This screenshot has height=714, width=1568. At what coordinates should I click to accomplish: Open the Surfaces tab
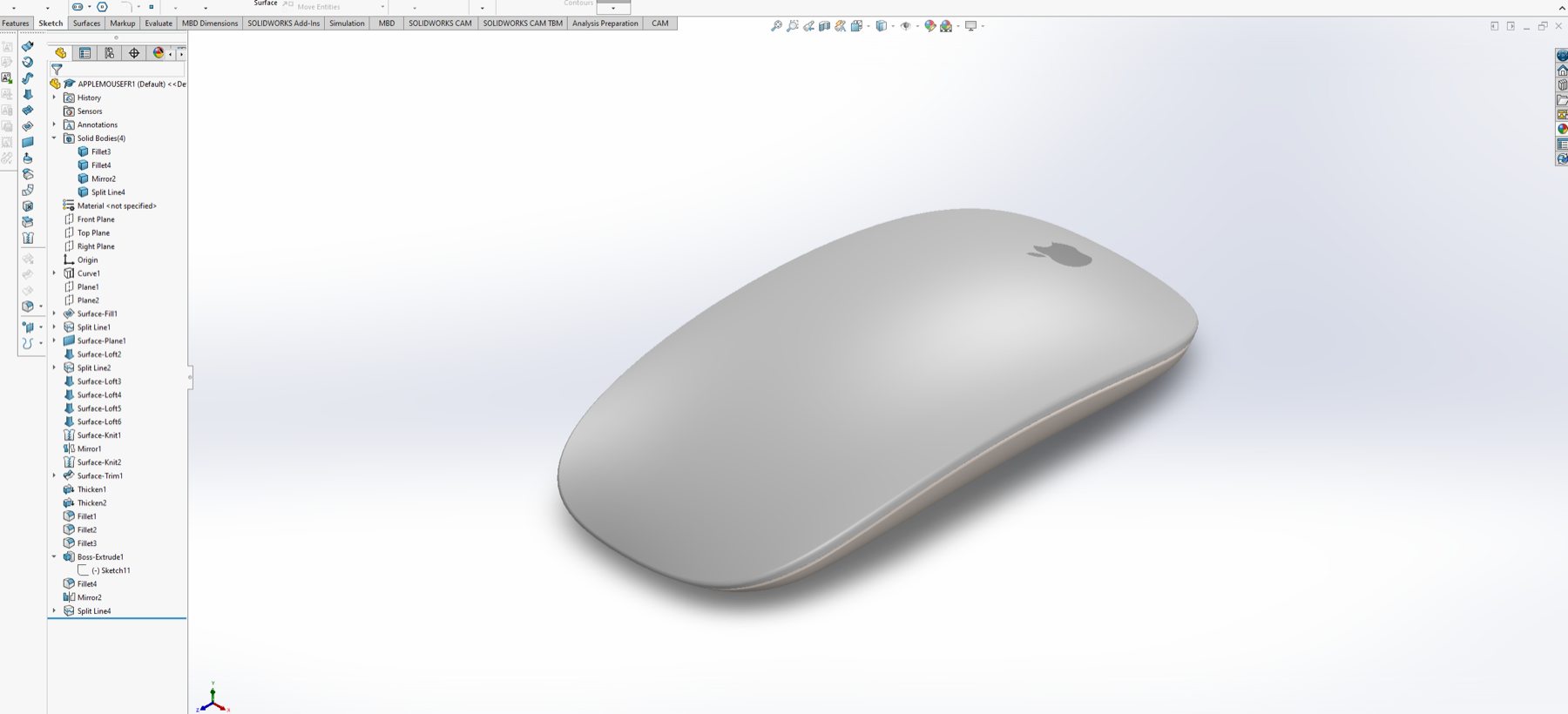click(86, 24)
